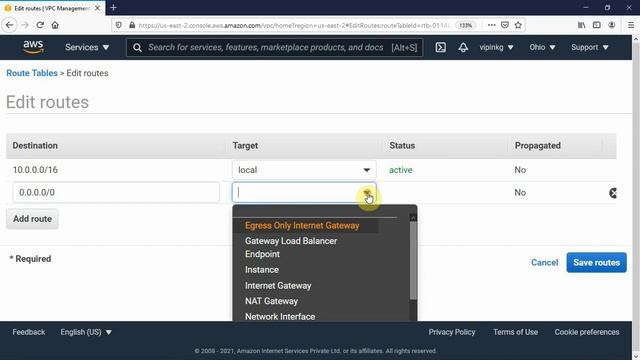Image resolution: width=640 pixels, height=360 pixels.
Task: Click the active status text
Action: click(400, 170)
